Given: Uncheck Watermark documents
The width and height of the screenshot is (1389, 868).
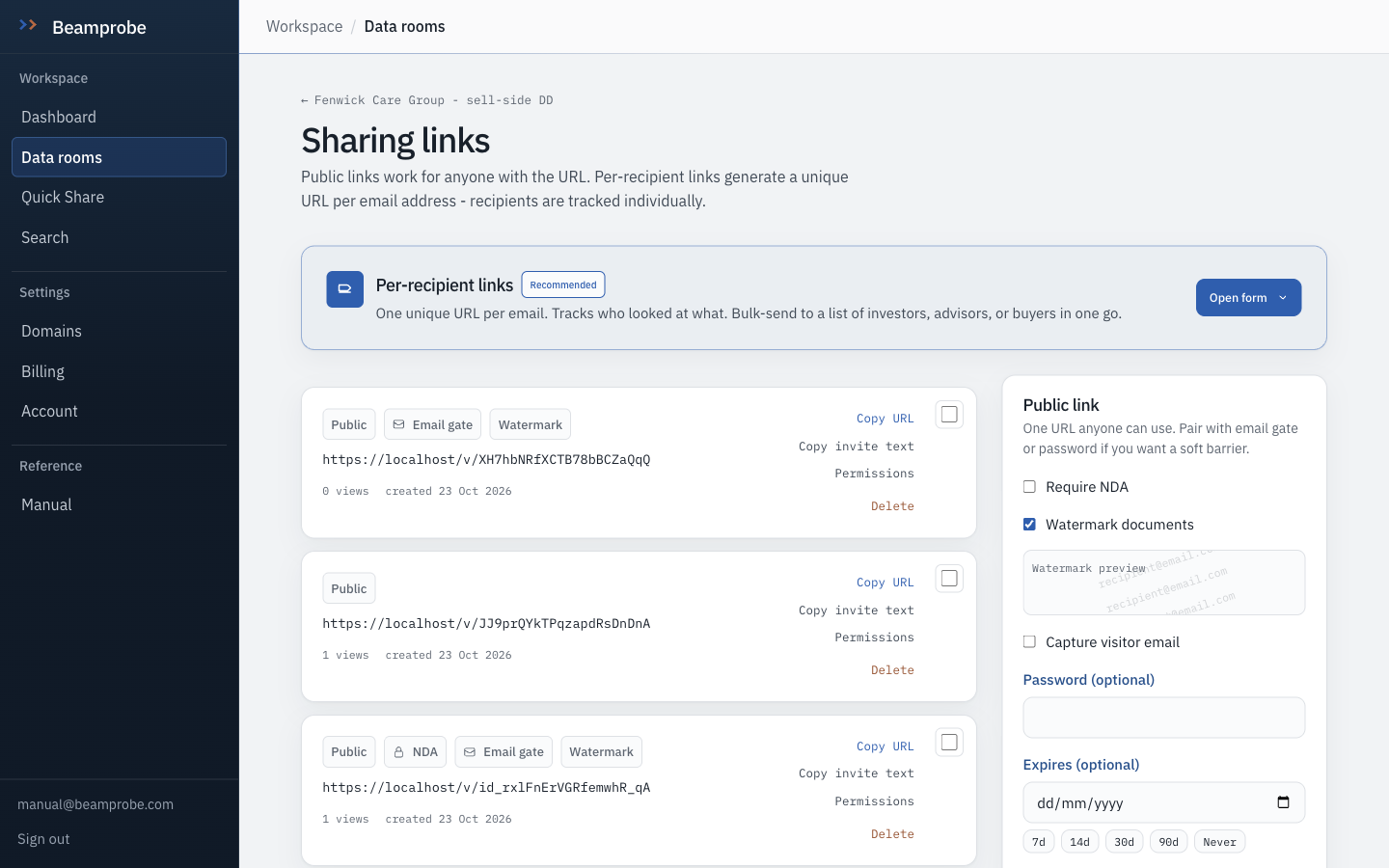Looking at the screenshot, I should click(x=1029, y=525).
